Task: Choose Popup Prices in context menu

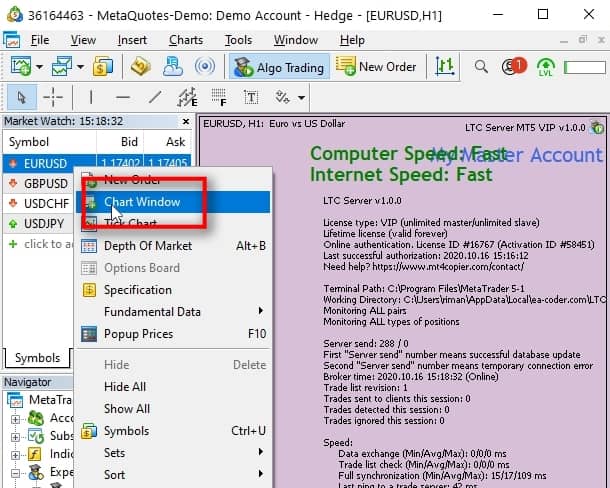Action: (x=173, y=334)
